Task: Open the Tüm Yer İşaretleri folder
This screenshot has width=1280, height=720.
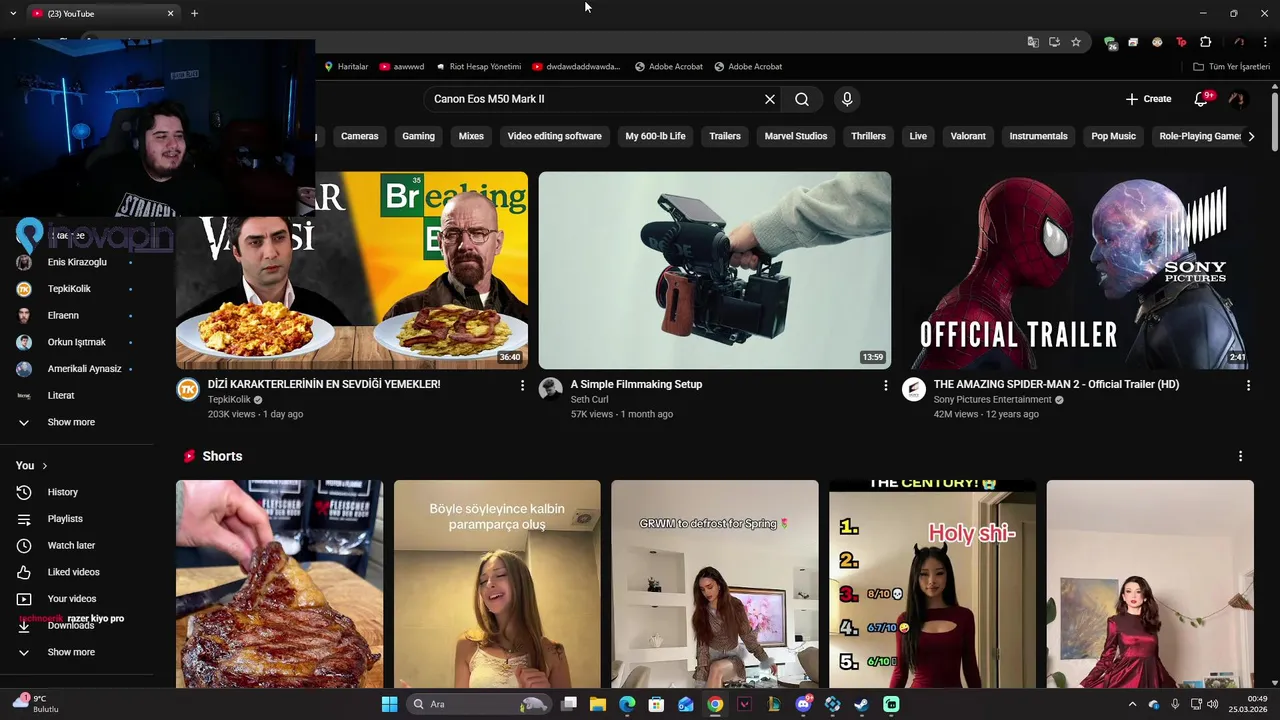Action: (x=1231, y=67)
